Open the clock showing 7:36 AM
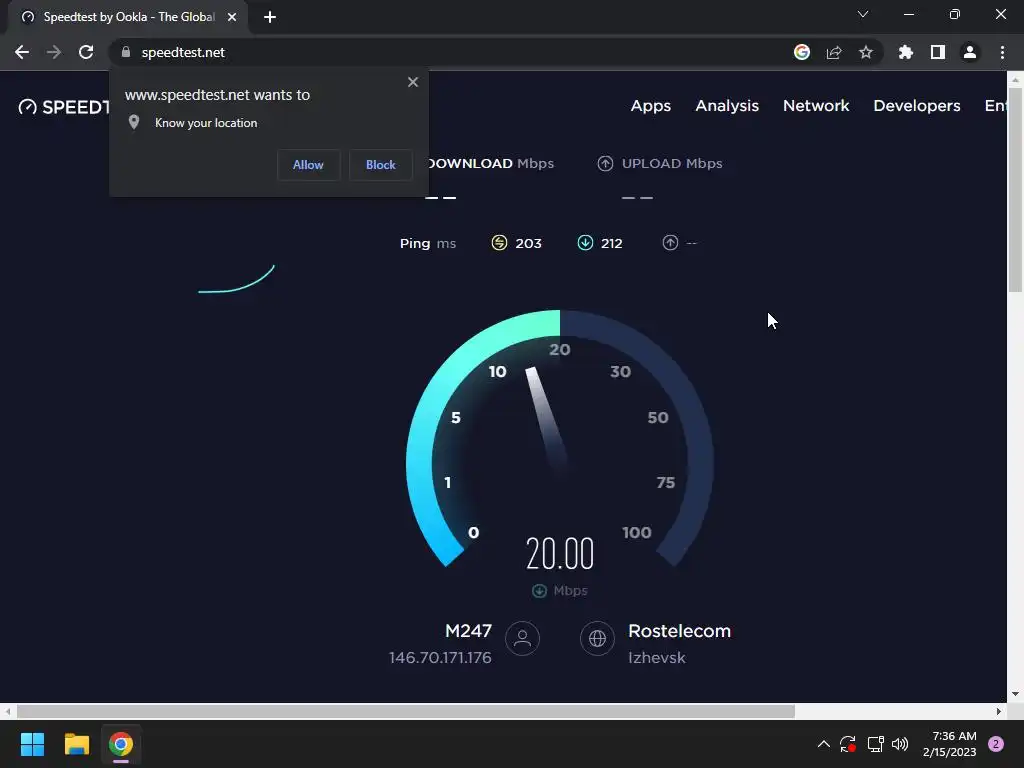The height and width of the screenshot is (768, 1024). 949,744
